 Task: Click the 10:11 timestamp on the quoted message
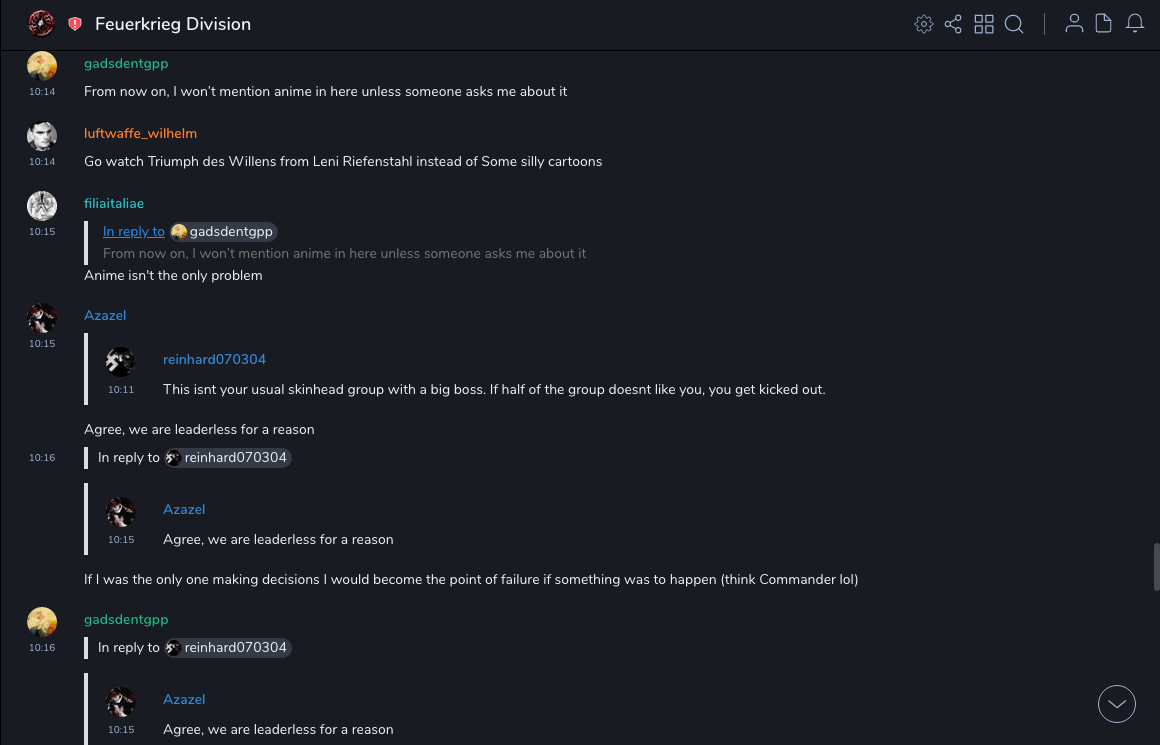tap(121, 390)
